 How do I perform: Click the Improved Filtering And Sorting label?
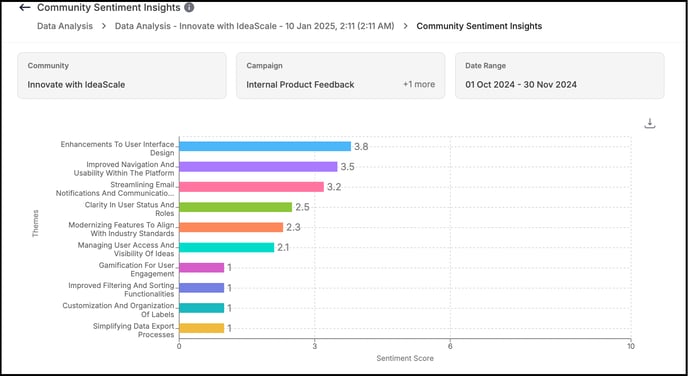121,290
